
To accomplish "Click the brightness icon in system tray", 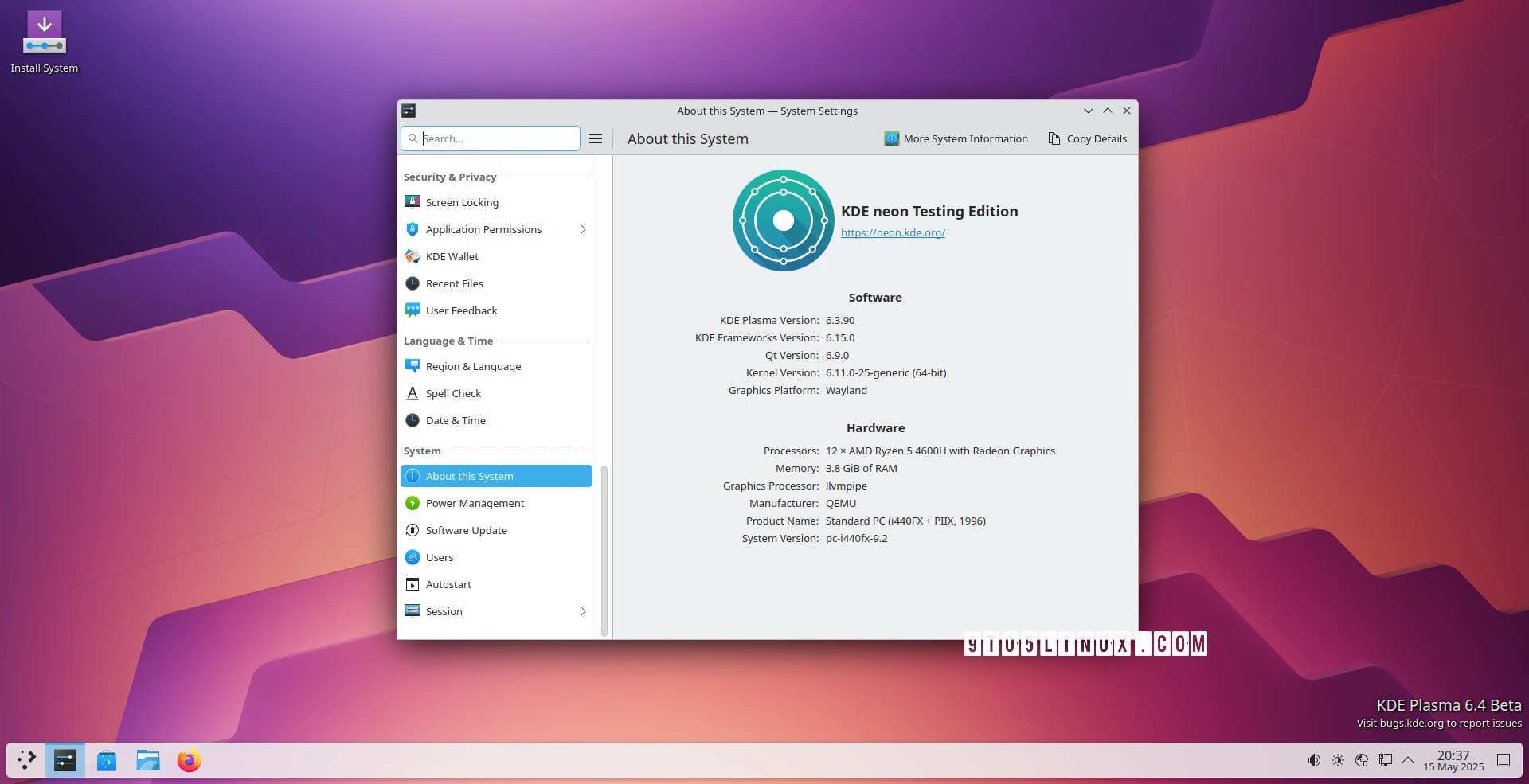I will 1338,760.
